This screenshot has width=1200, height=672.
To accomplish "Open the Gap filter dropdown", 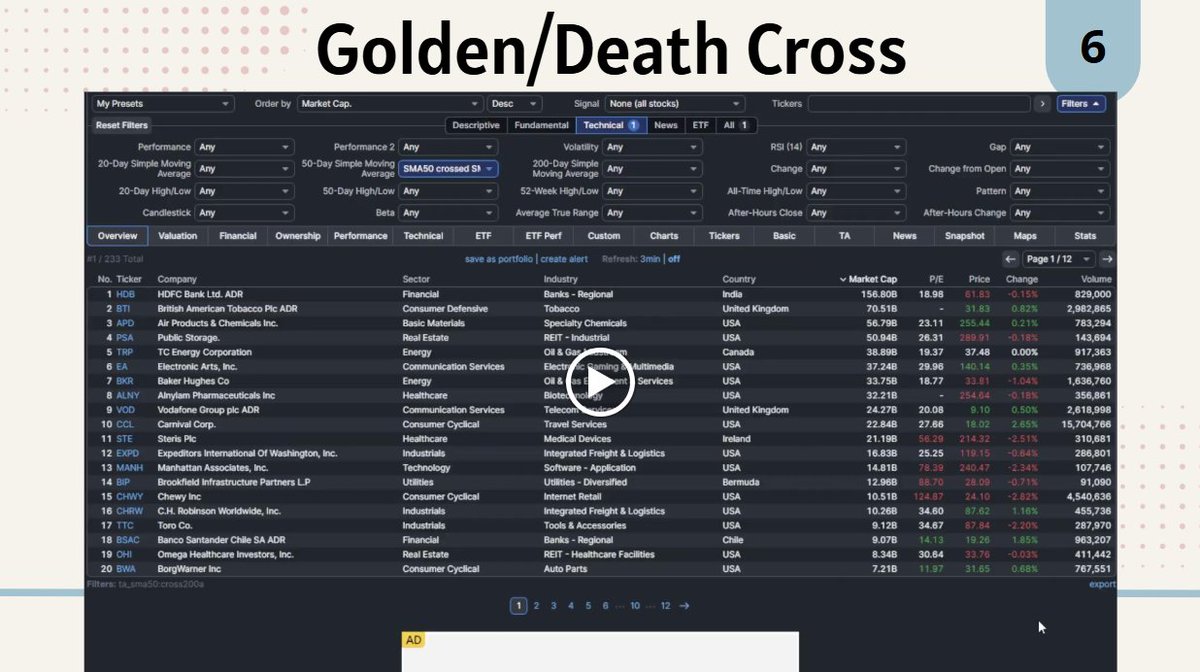I will [1060, 147].
